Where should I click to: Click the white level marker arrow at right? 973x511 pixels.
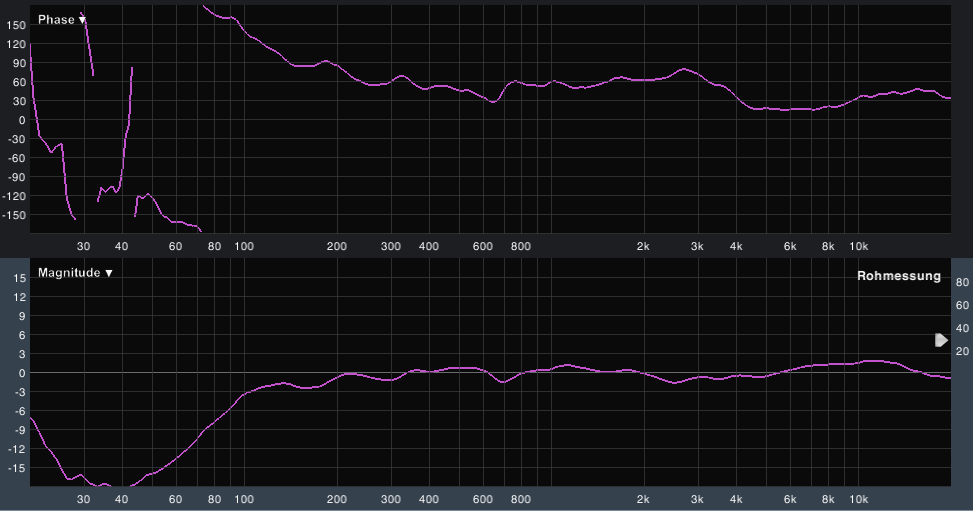tap(941, 340)
